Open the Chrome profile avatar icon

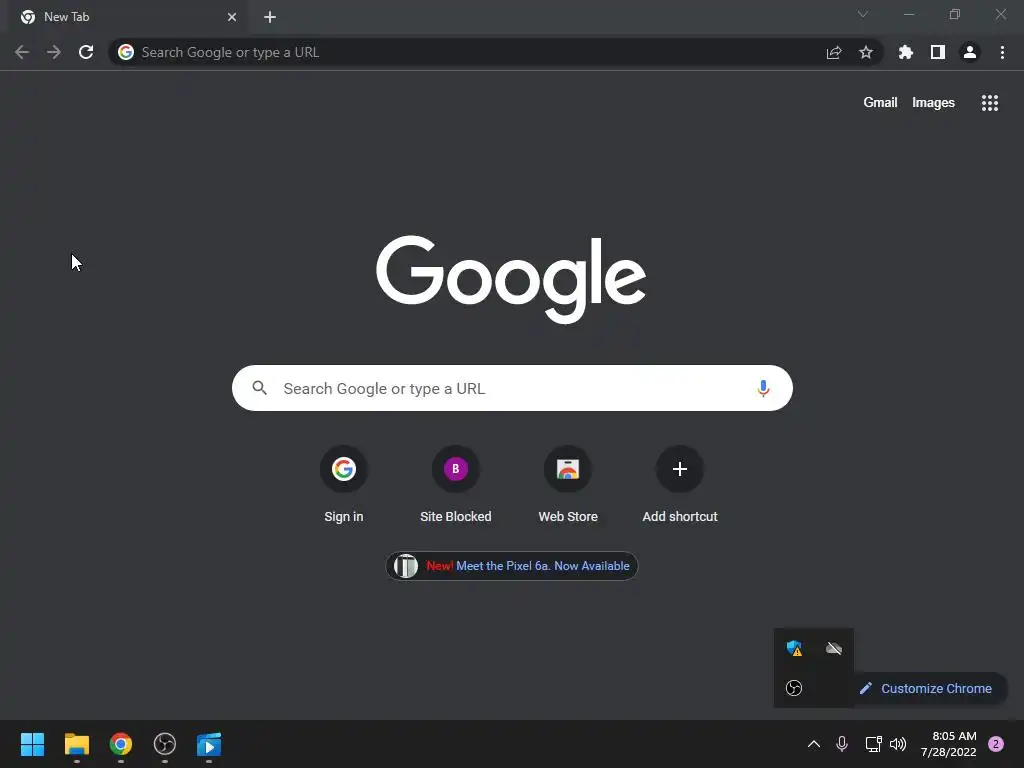970,52
